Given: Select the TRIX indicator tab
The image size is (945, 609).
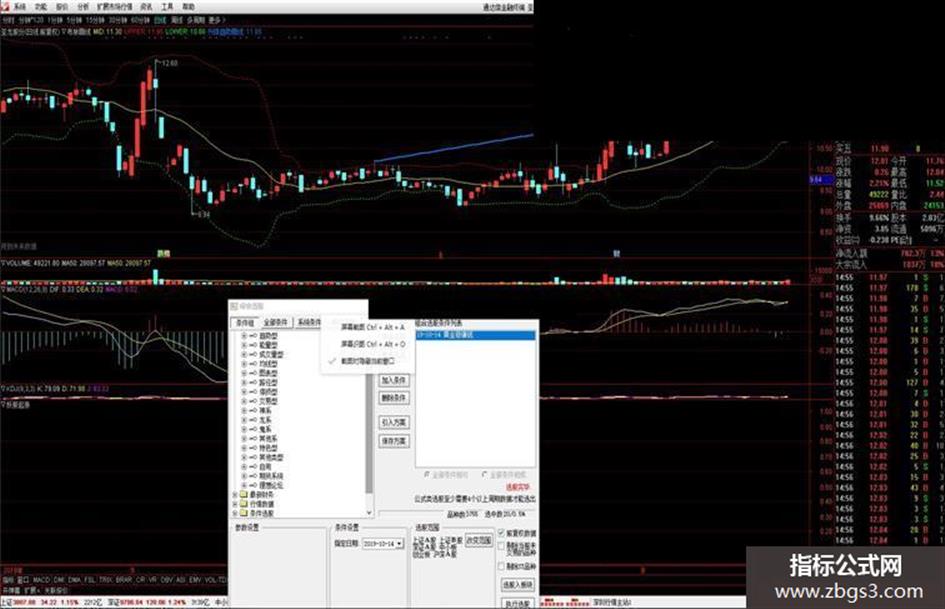Looking at the screenshot, I should (105, 579).
